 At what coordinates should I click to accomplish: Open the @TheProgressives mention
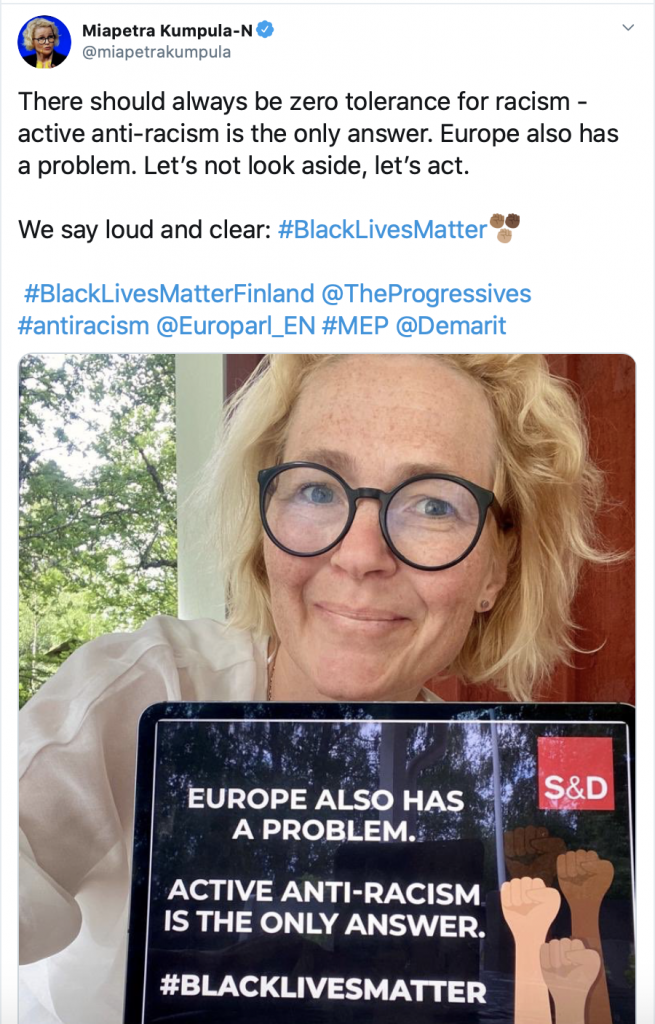click(426, 294)
